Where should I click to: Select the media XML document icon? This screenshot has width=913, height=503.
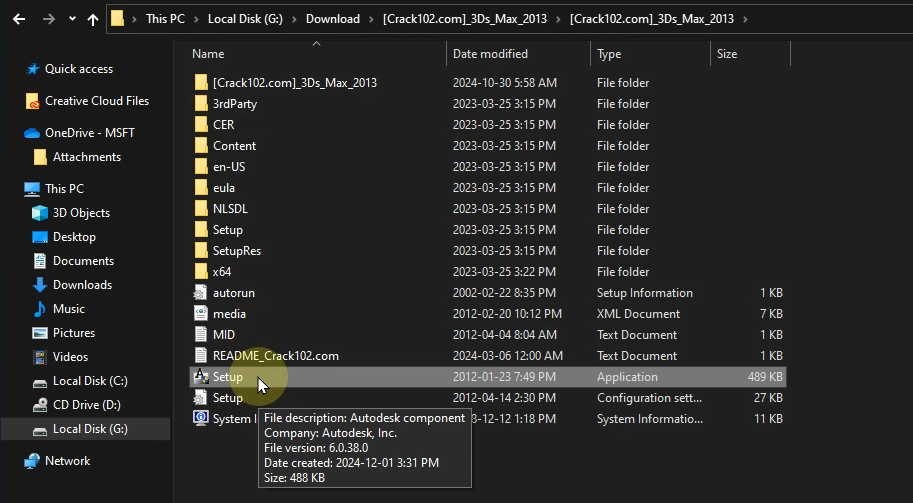[201, 314]
